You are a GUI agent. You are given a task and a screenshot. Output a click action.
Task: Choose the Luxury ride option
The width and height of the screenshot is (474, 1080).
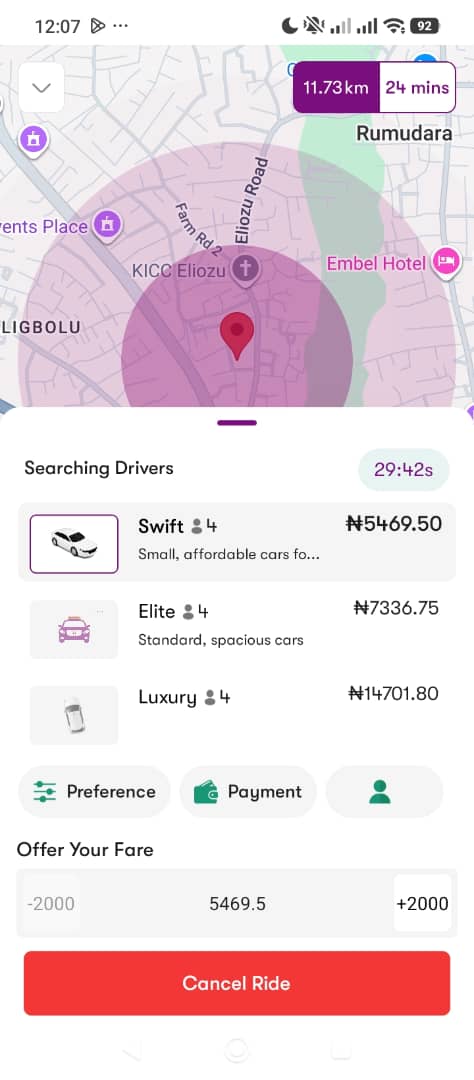click(x=237, y=714)
